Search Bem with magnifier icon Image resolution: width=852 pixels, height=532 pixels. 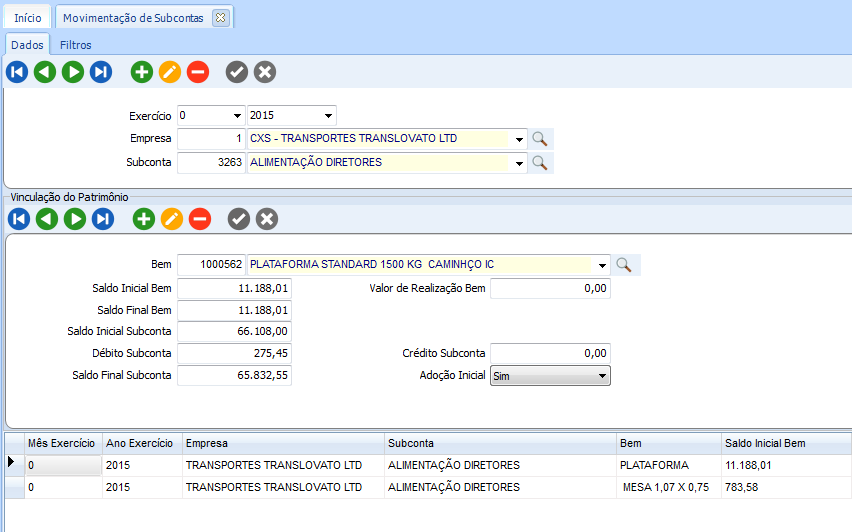(624, 265)
